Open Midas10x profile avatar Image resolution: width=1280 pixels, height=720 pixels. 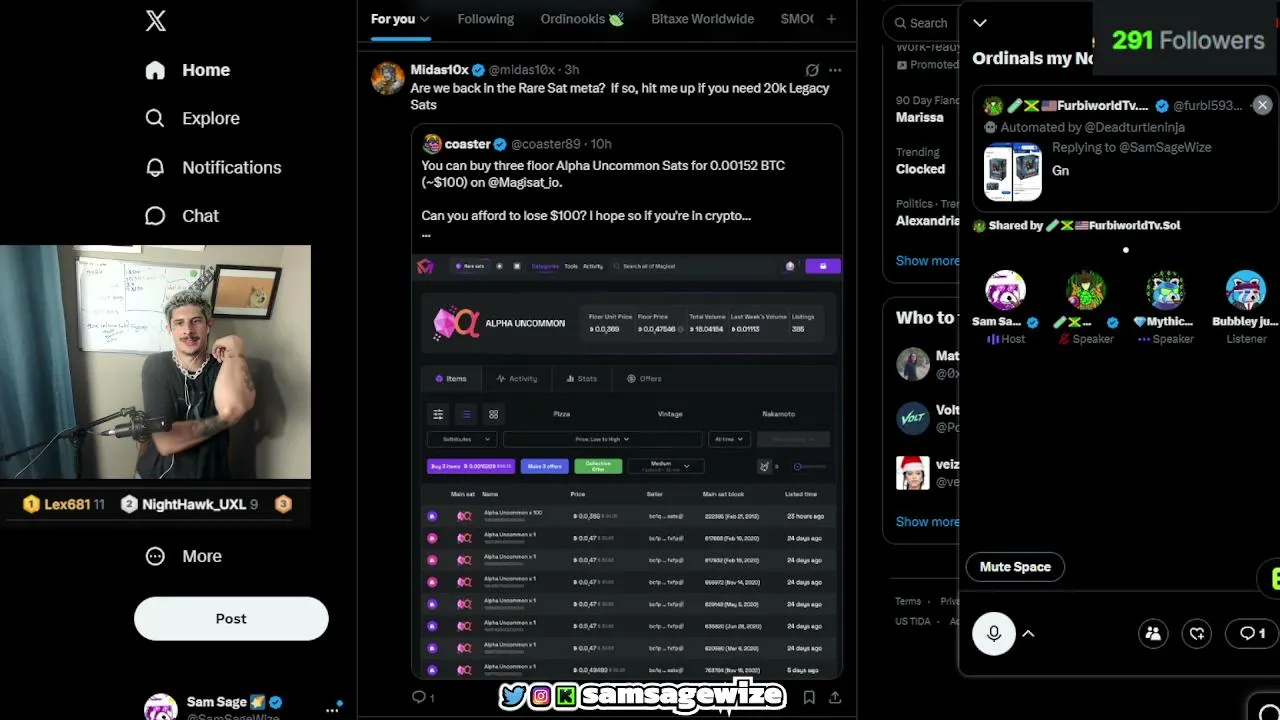point(388,78)
